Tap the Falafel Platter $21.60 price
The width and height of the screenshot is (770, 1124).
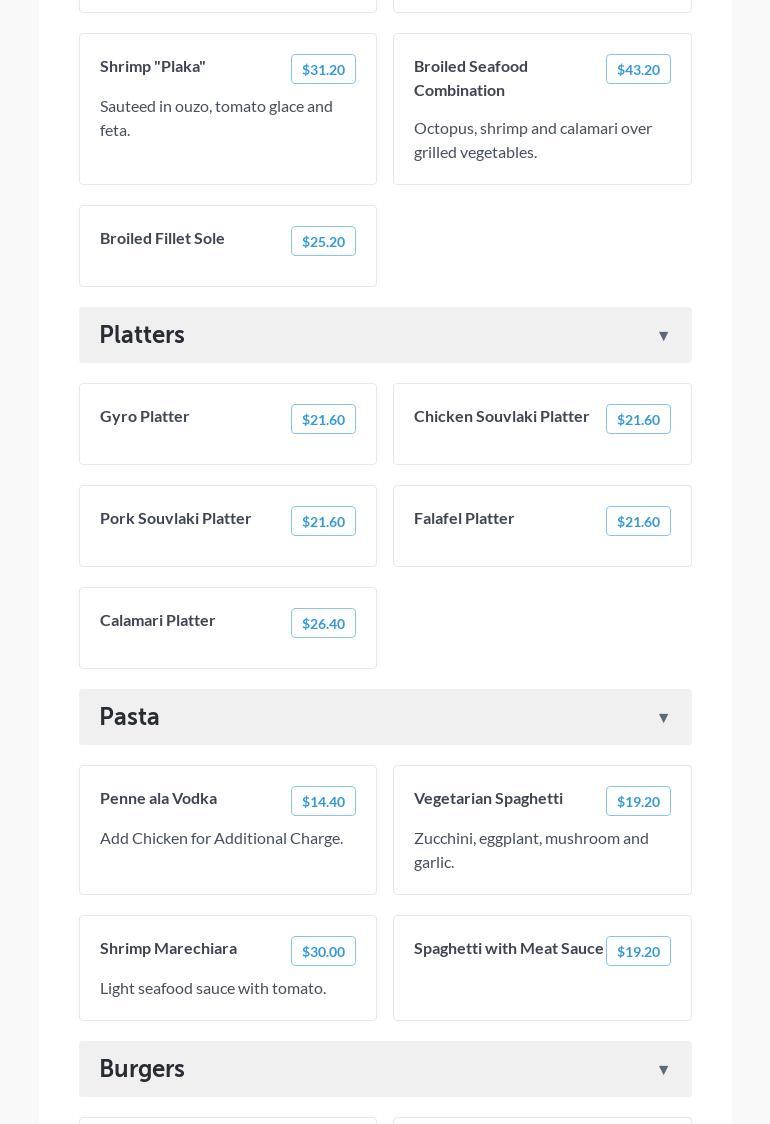(638, 522)
